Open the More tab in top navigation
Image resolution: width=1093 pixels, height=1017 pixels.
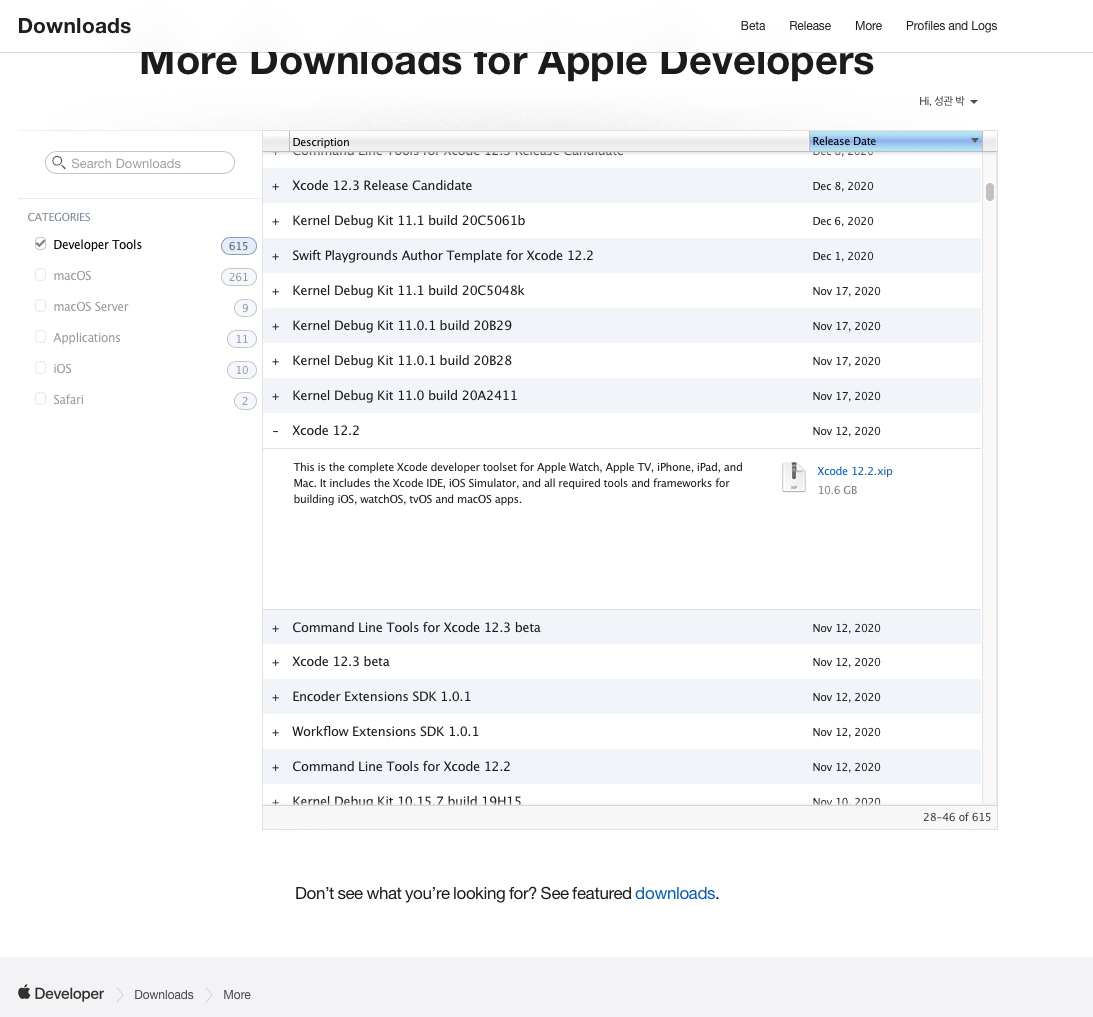(x=869, y=26)
